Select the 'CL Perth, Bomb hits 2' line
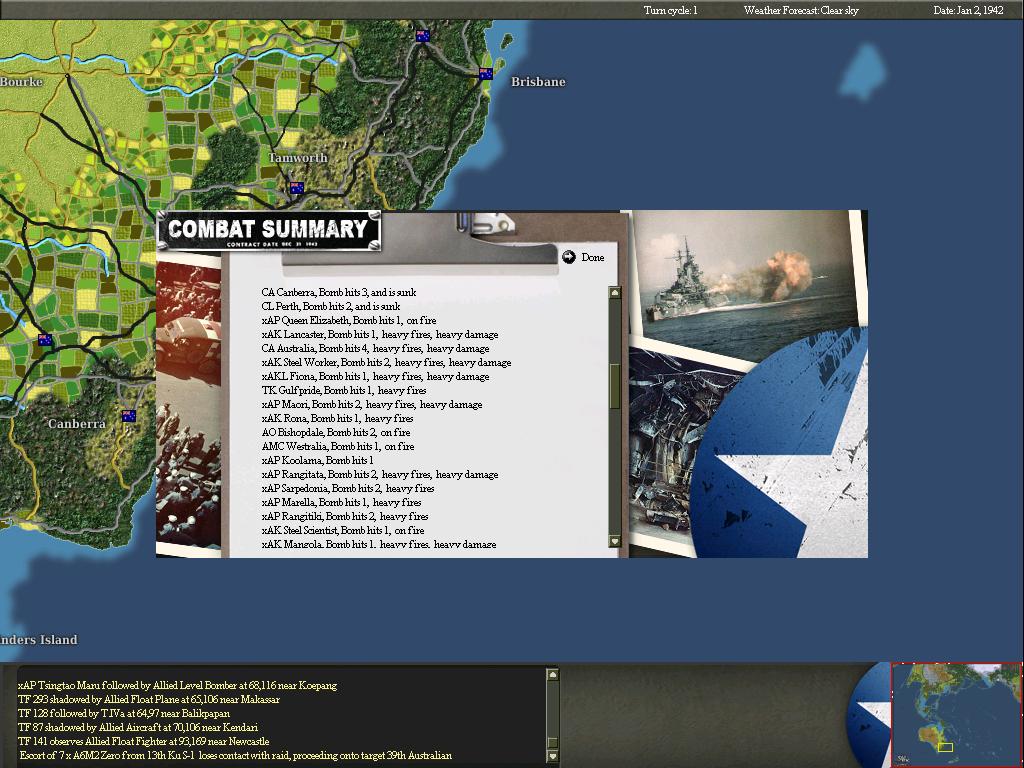This screenshot has width=1024, height=768. pos(330,306)
